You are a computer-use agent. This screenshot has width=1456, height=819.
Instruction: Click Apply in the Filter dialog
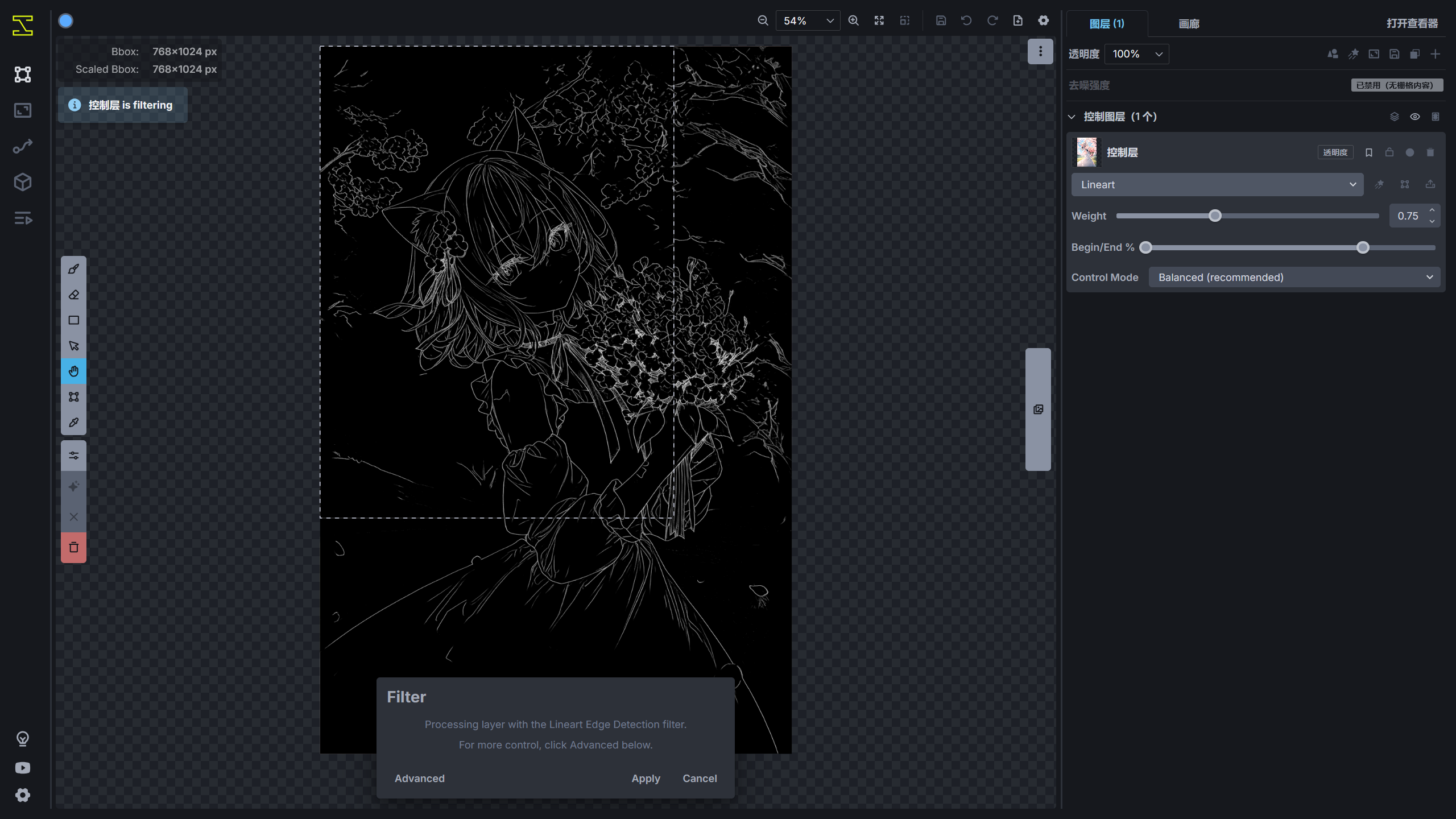click(x=646, y=778)
